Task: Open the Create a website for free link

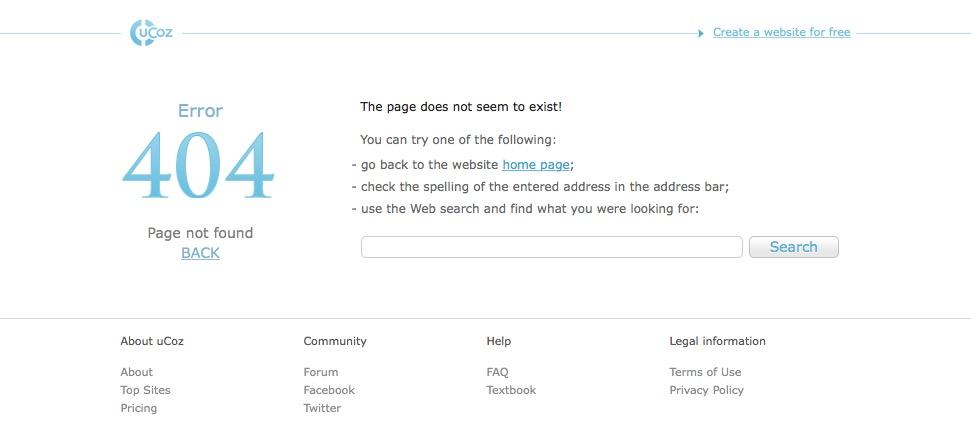Action: coord(781,32)
